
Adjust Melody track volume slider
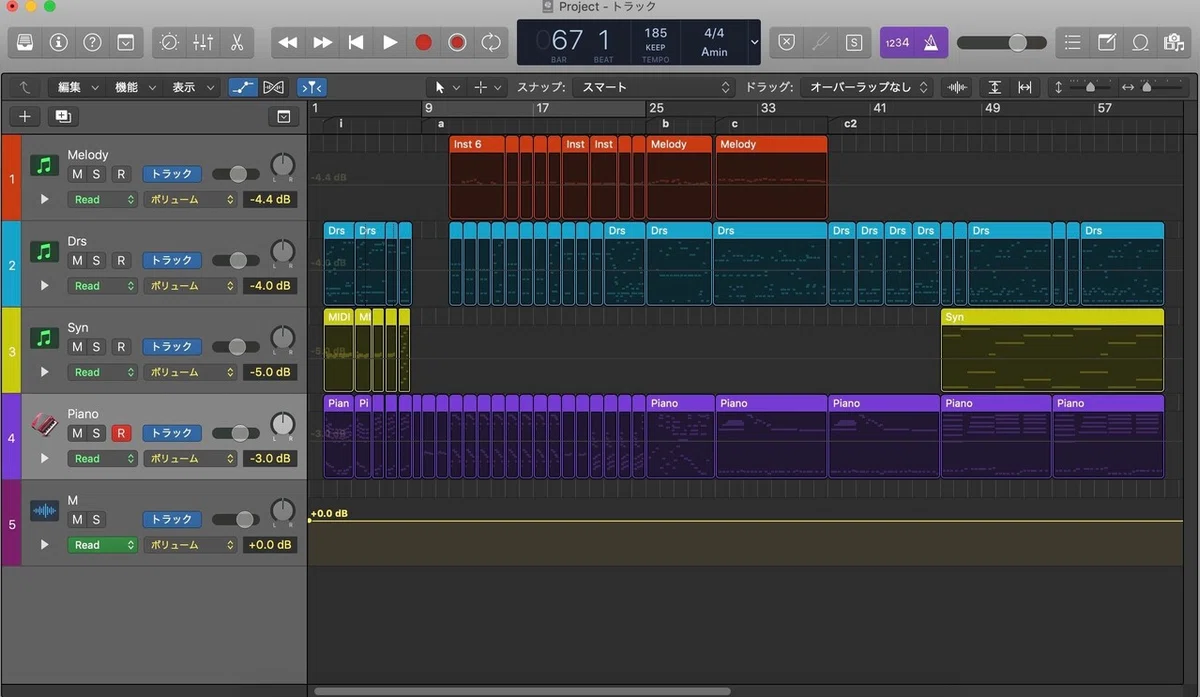[236, 174]
